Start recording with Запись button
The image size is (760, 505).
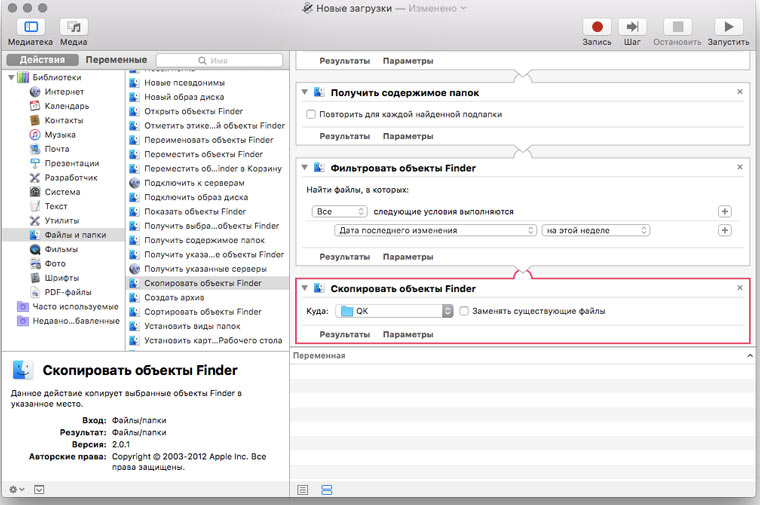coord(597,27)
